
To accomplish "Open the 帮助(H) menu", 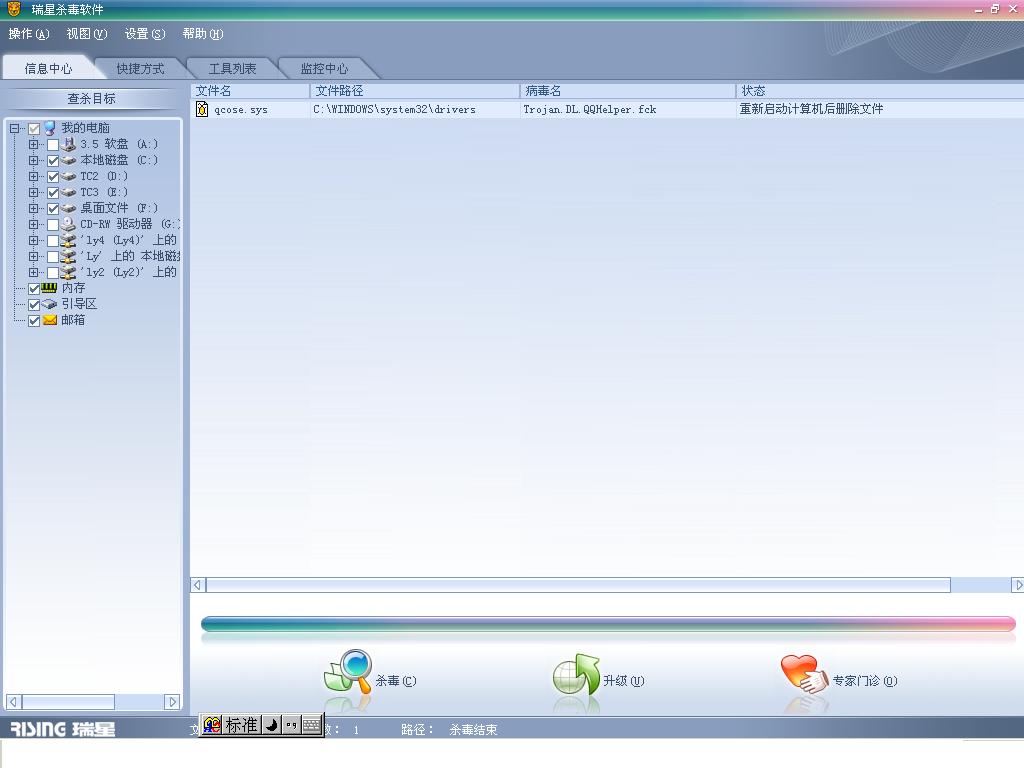I will (x=203, y=33).
